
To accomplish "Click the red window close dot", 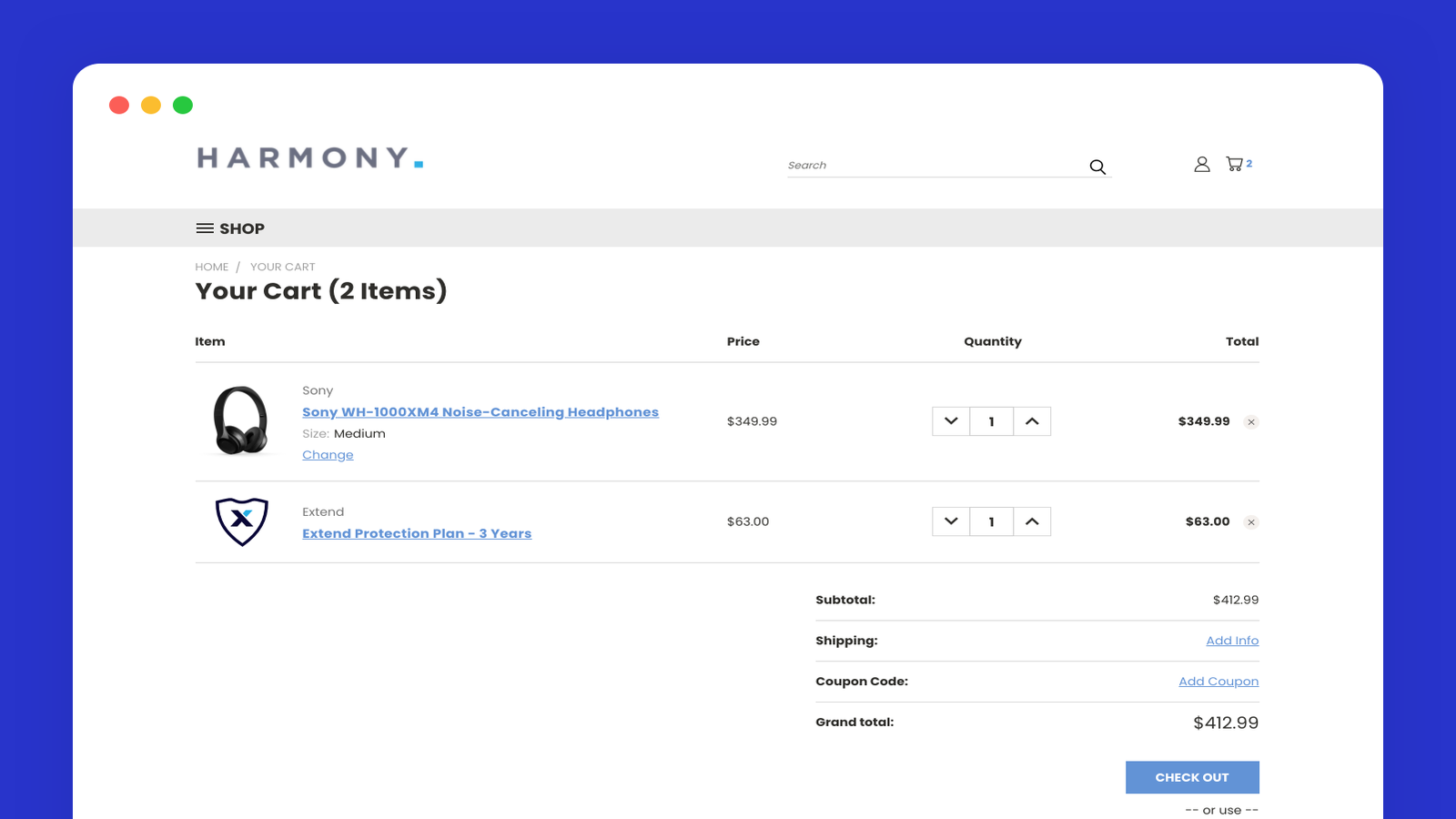I will point(119,106).
